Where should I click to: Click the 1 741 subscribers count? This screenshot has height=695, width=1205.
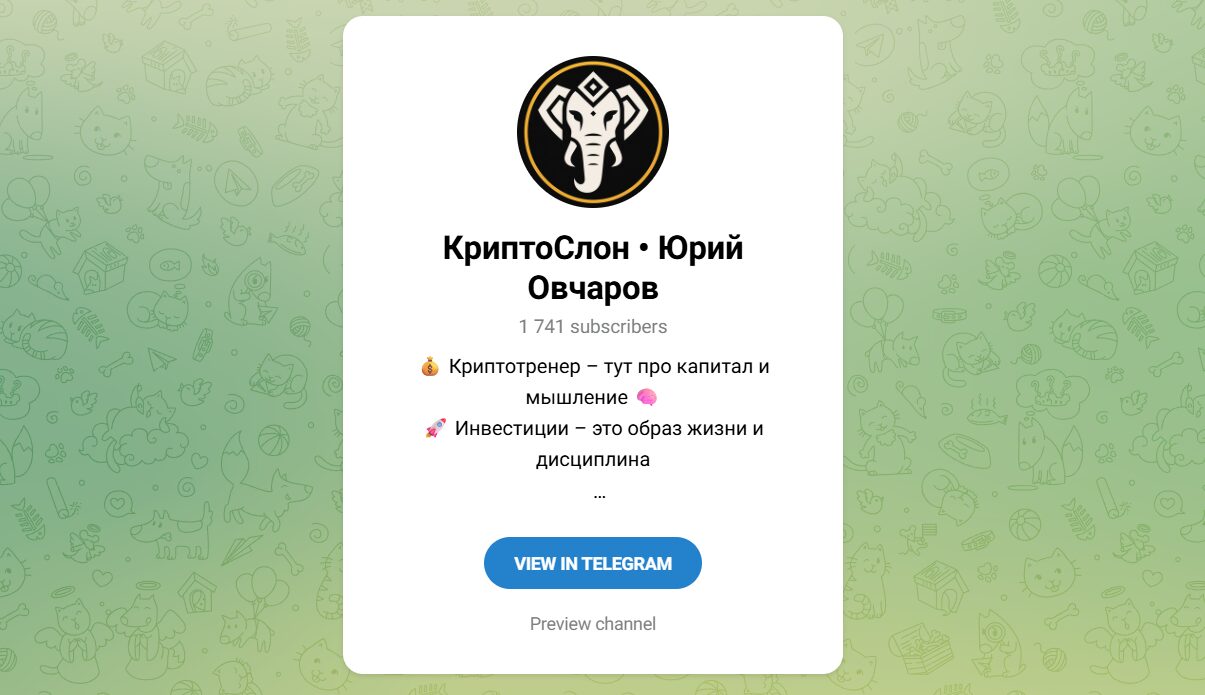(x=593, y=327)
